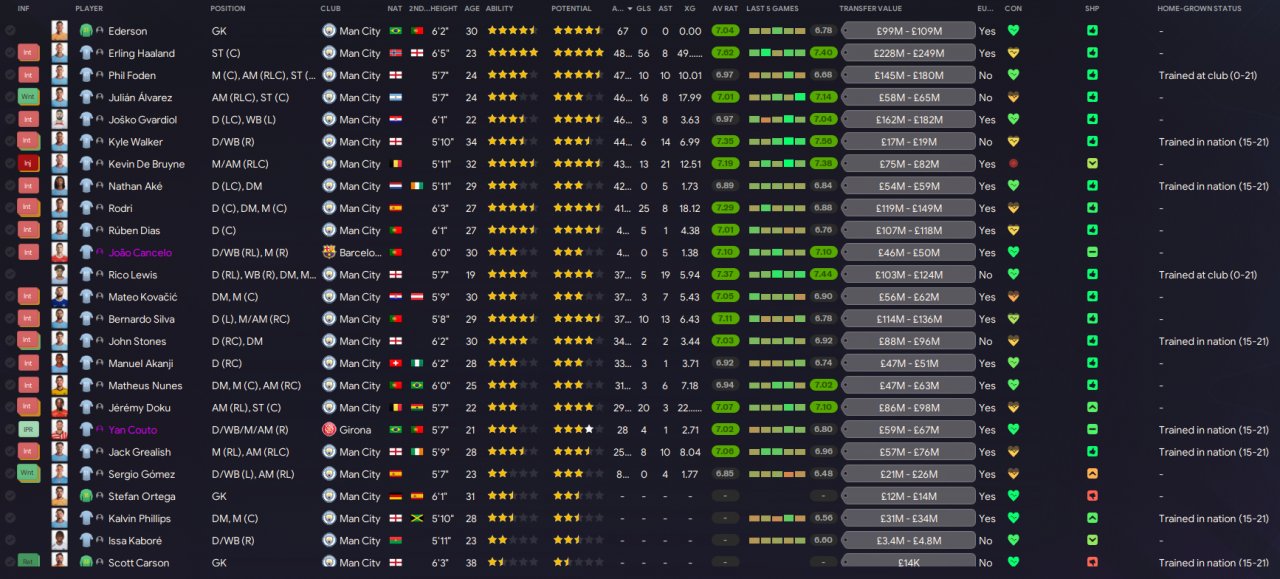The width and height of the screenshot is (1280, 579).
Task: Click the blue kit icon beside Phil Foden
Action: click(x=86, y=75)
